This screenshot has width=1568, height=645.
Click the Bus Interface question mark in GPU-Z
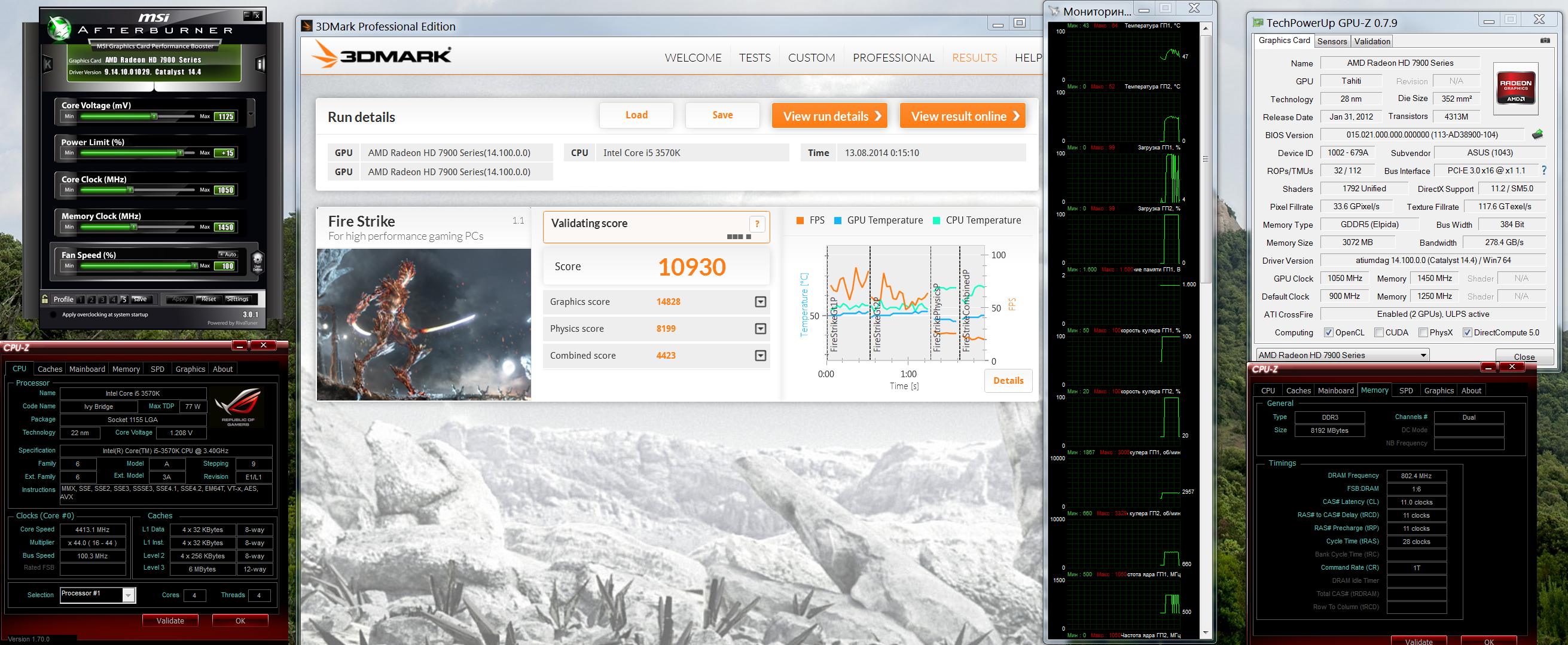1543,170
